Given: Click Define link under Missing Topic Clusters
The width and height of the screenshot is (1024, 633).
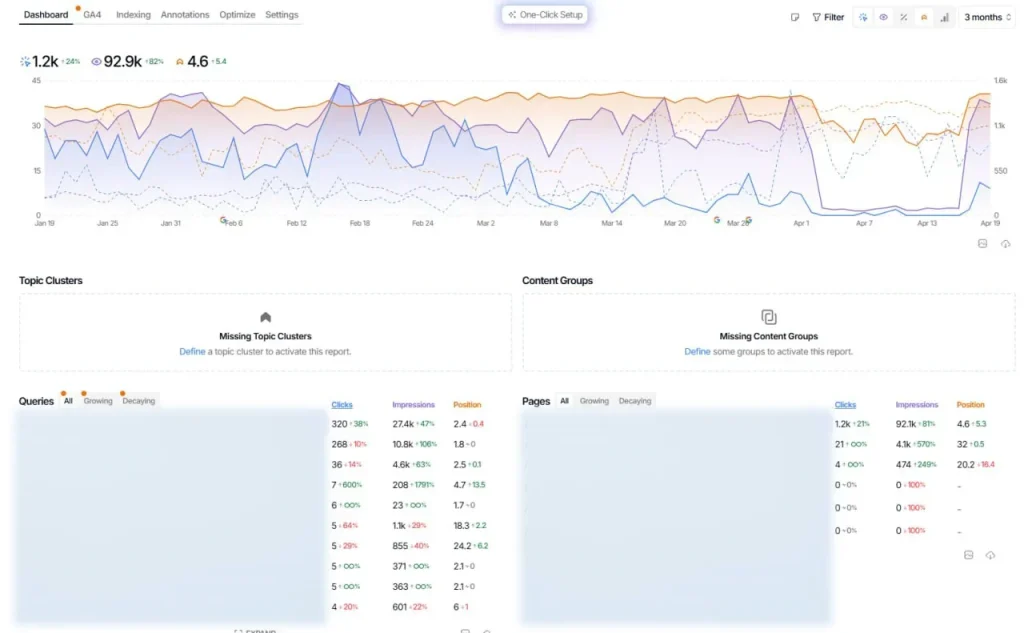Looking at the screenshot, I should tap(192, 352).
